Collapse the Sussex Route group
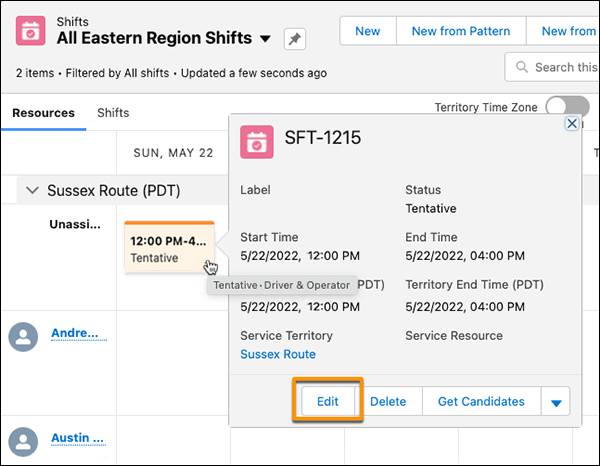 pos(32,190)
